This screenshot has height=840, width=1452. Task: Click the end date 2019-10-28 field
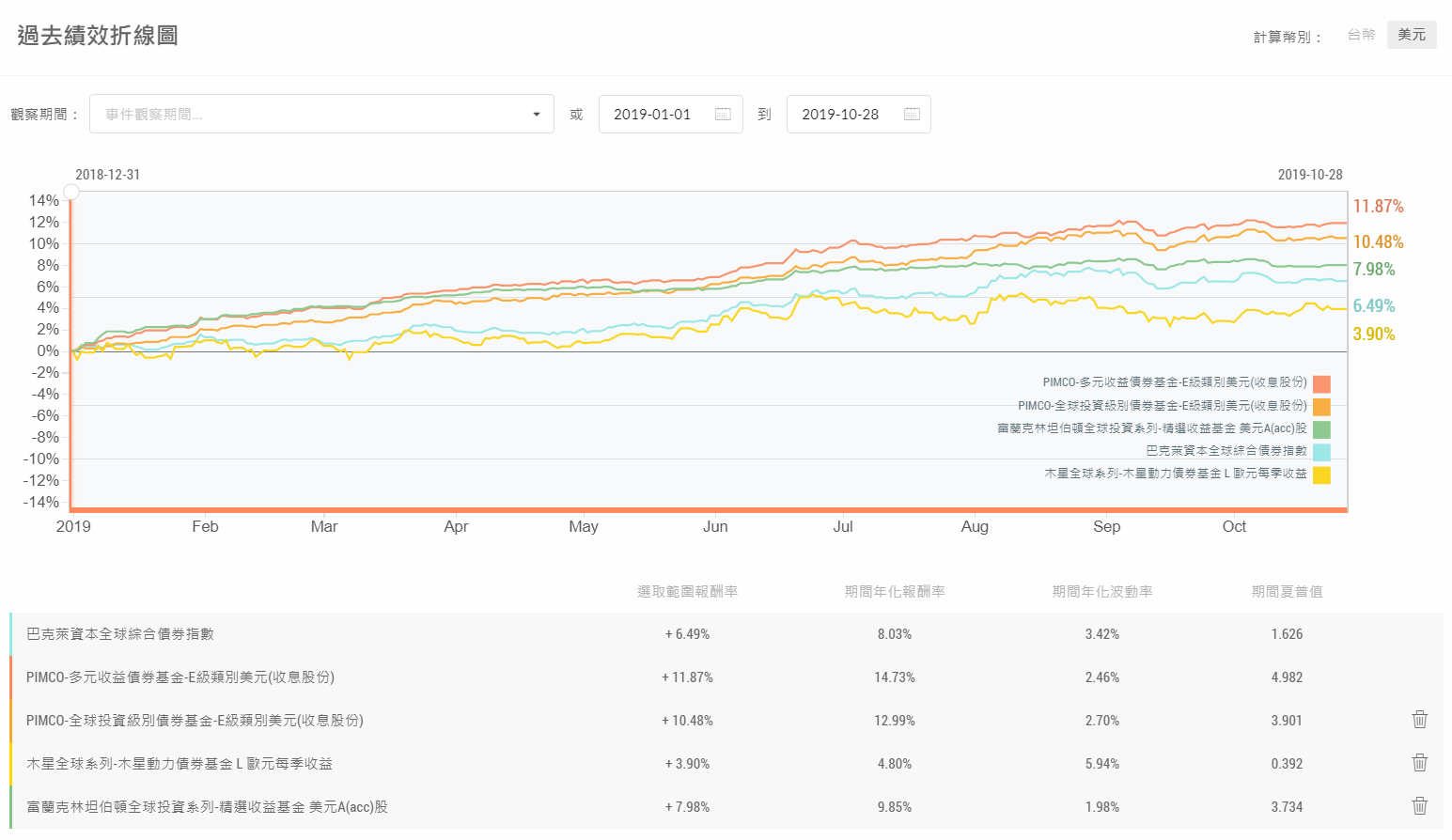pos(841,114)
